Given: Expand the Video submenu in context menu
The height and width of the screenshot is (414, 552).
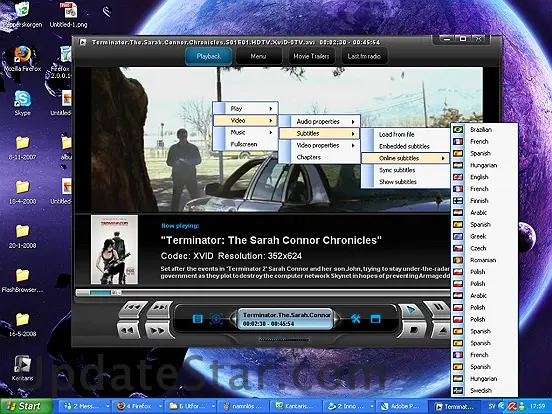Looking at the screenshot, I should pyautogui.click(x=246, y=120).
